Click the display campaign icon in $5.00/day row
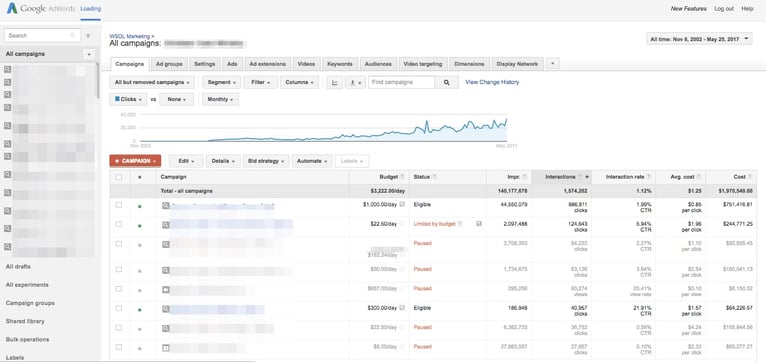766x362 pixels. [166, 348]
